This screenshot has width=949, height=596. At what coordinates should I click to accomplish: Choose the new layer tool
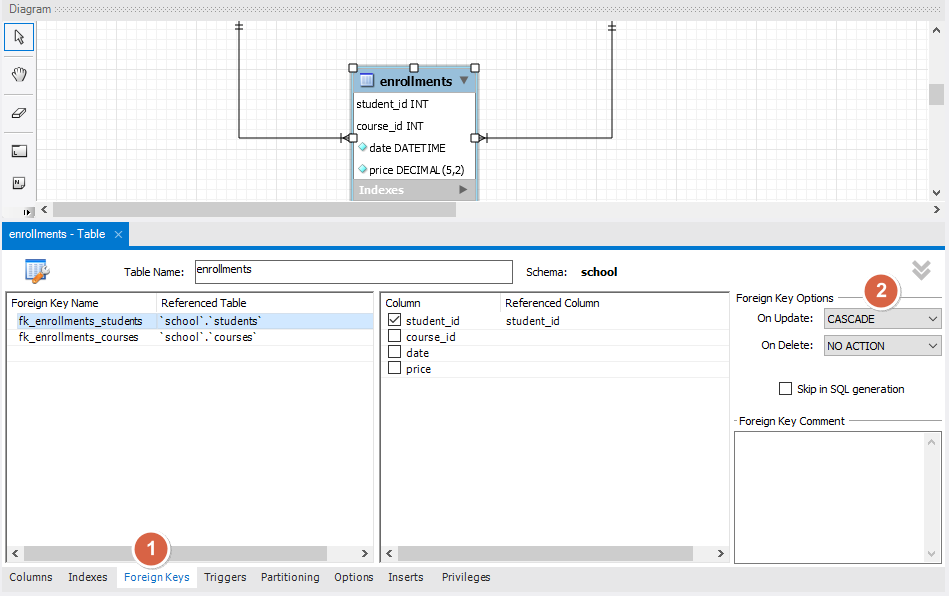tap(19, 151)
